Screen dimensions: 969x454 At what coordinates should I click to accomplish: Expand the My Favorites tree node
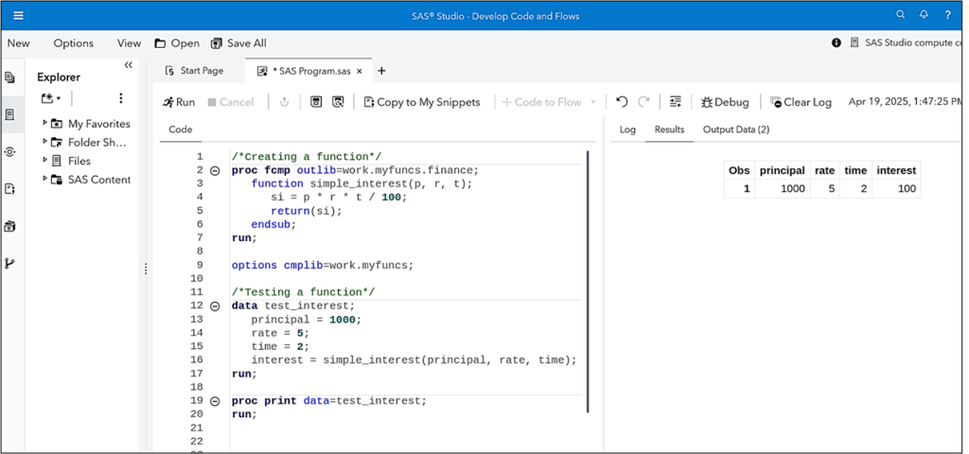coord(45,123)
